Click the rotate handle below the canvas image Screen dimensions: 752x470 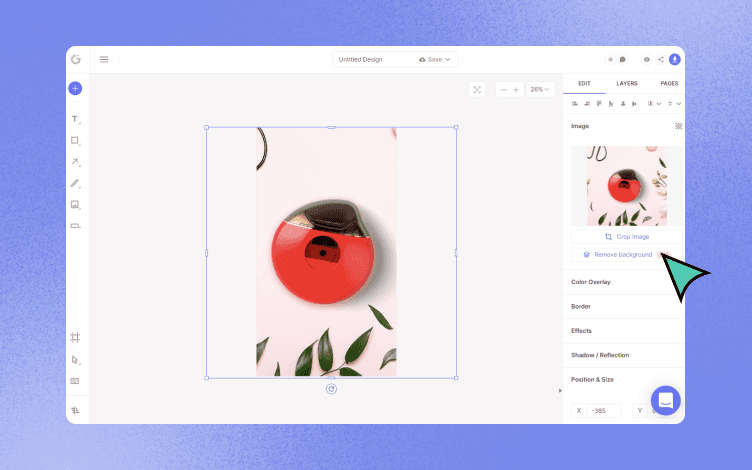pos(331,389)
